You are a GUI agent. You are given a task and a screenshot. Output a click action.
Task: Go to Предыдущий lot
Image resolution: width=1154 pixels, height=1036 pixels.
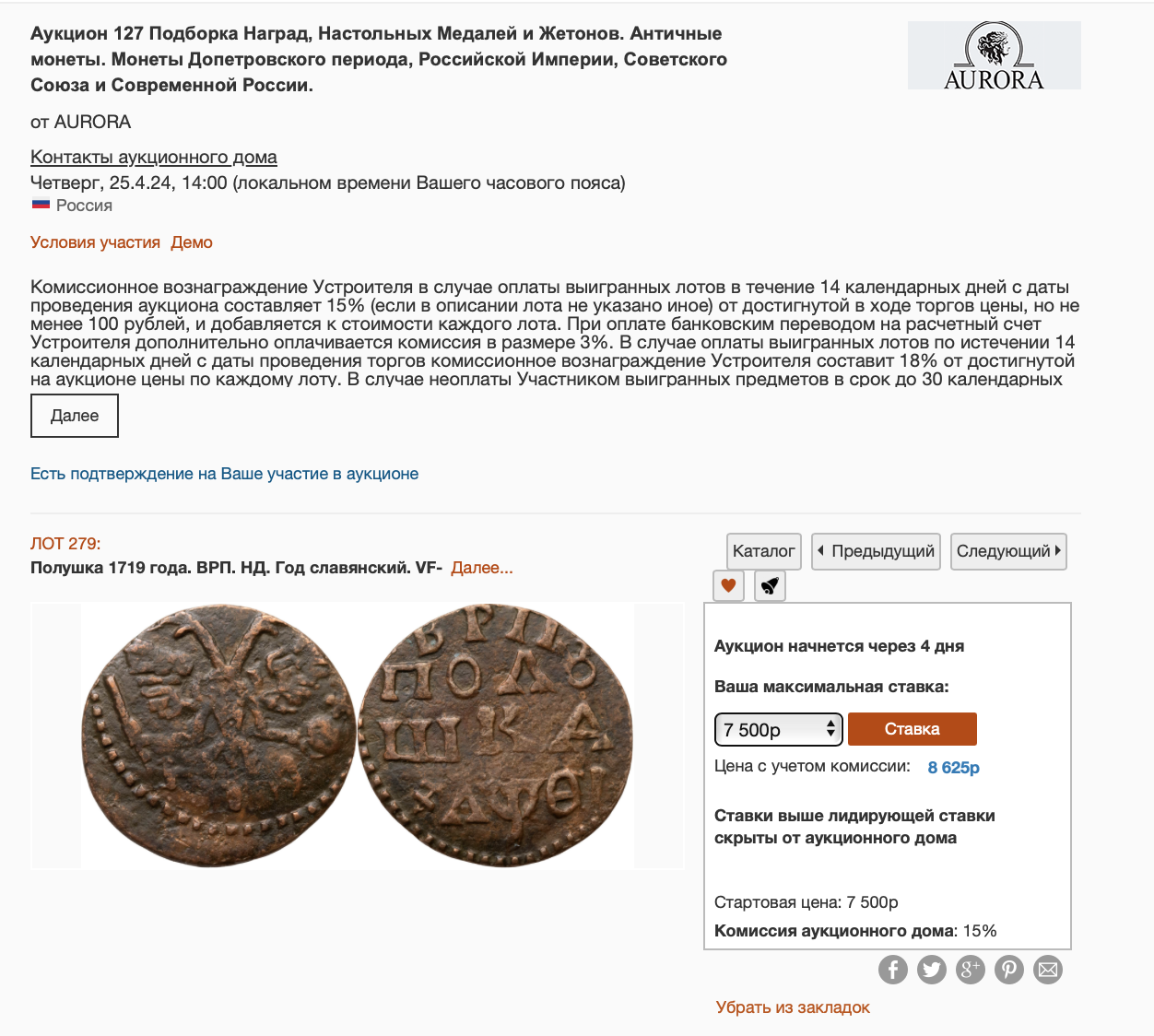tap(876, 551)
